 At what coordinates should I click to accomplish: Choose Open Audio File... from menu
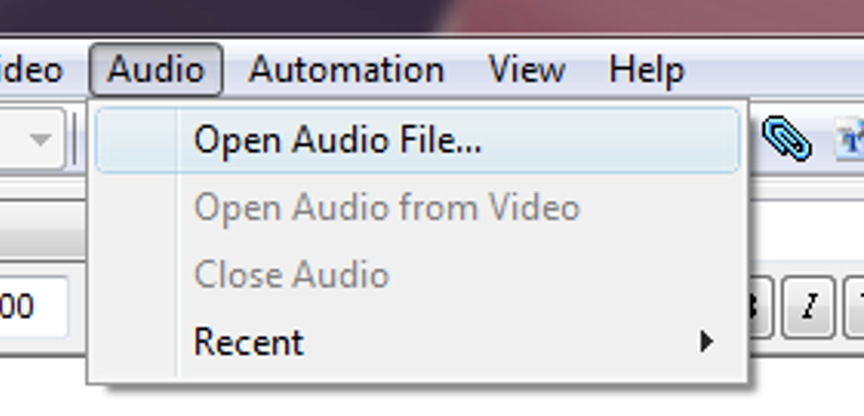coord(337,140)
